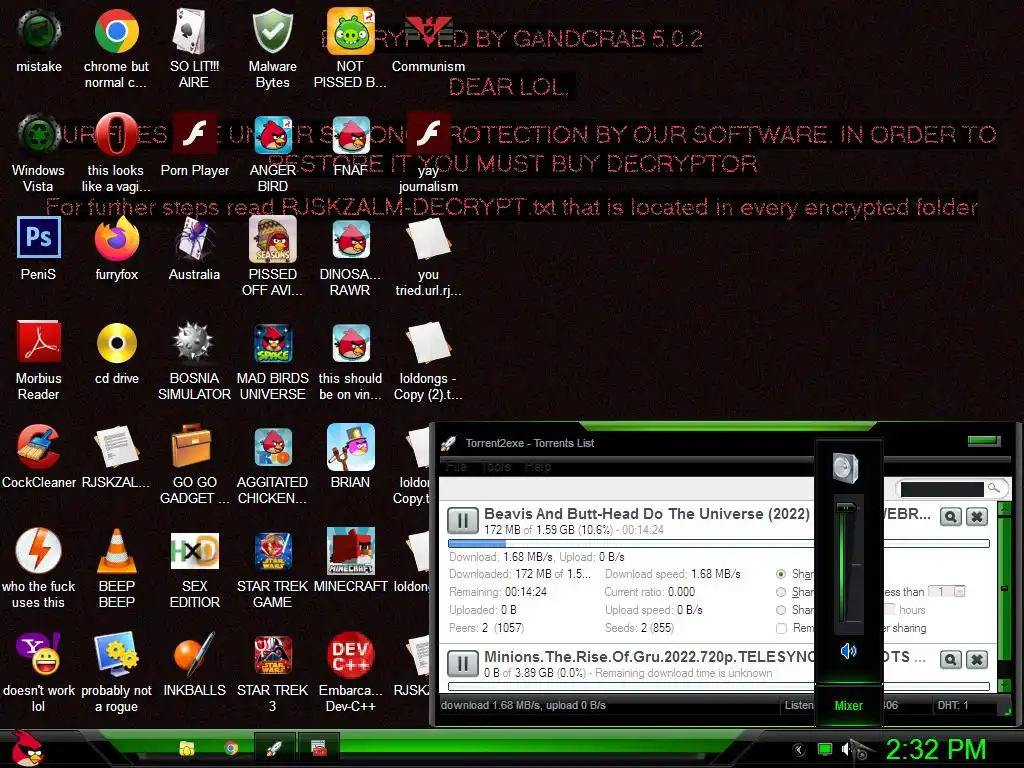Click the 'DHT: 1' status bar entry
This screenshot has width=1024, height=768.
click(x=953, y=705)
